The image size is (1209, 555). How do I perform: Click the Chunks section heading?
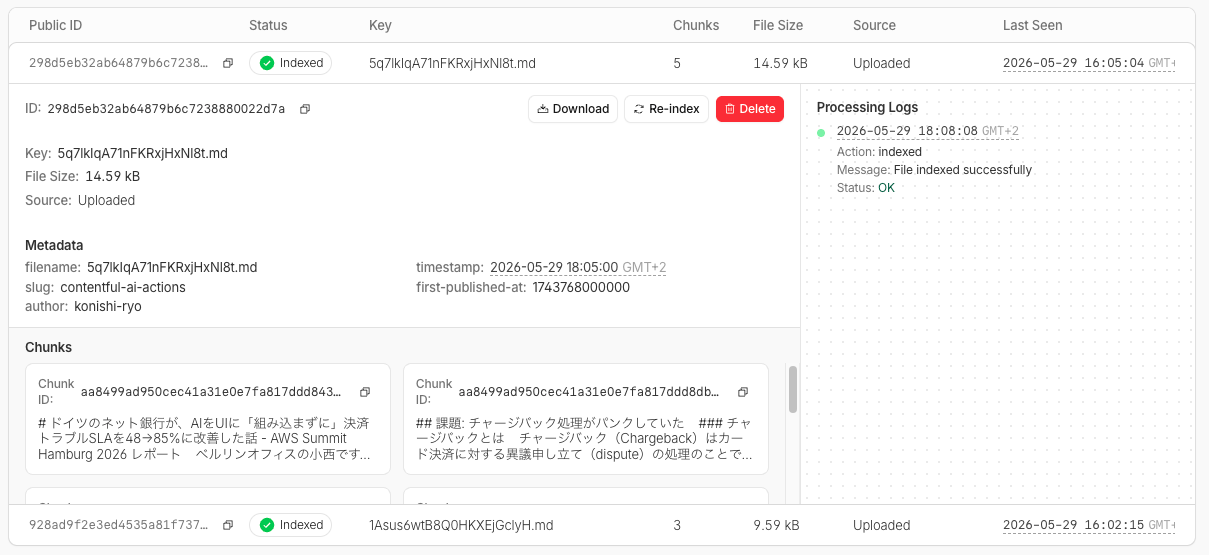pos(48,347)
